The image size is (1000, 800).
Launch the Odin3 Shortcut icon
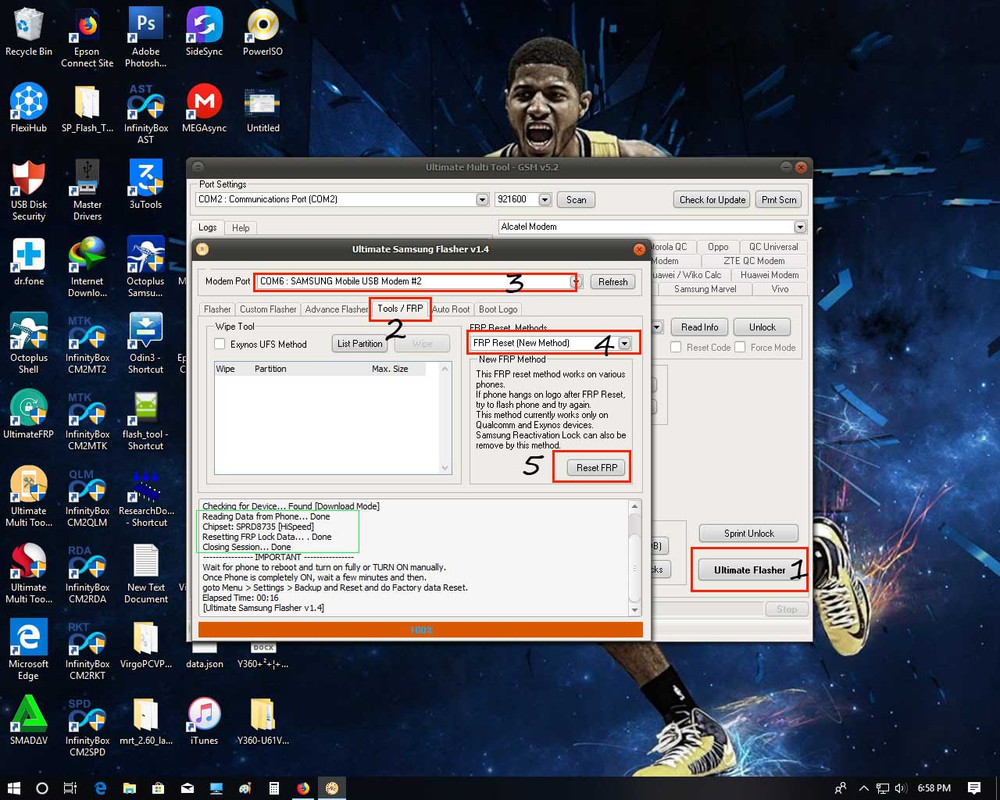145,343
